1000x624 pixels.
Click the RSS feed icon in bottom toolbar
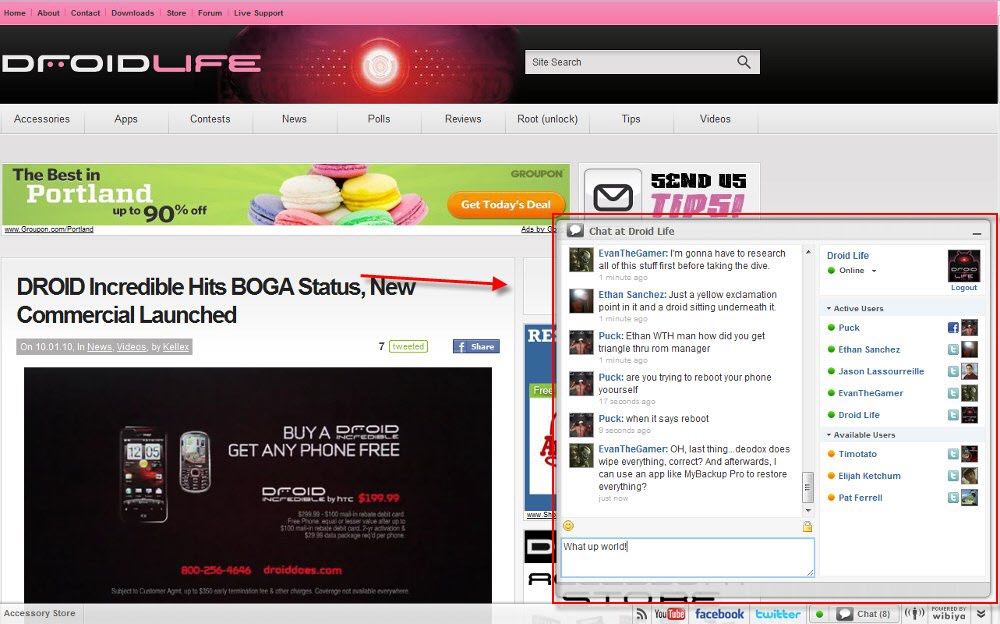pyautogui.click(x=640, y=613)
